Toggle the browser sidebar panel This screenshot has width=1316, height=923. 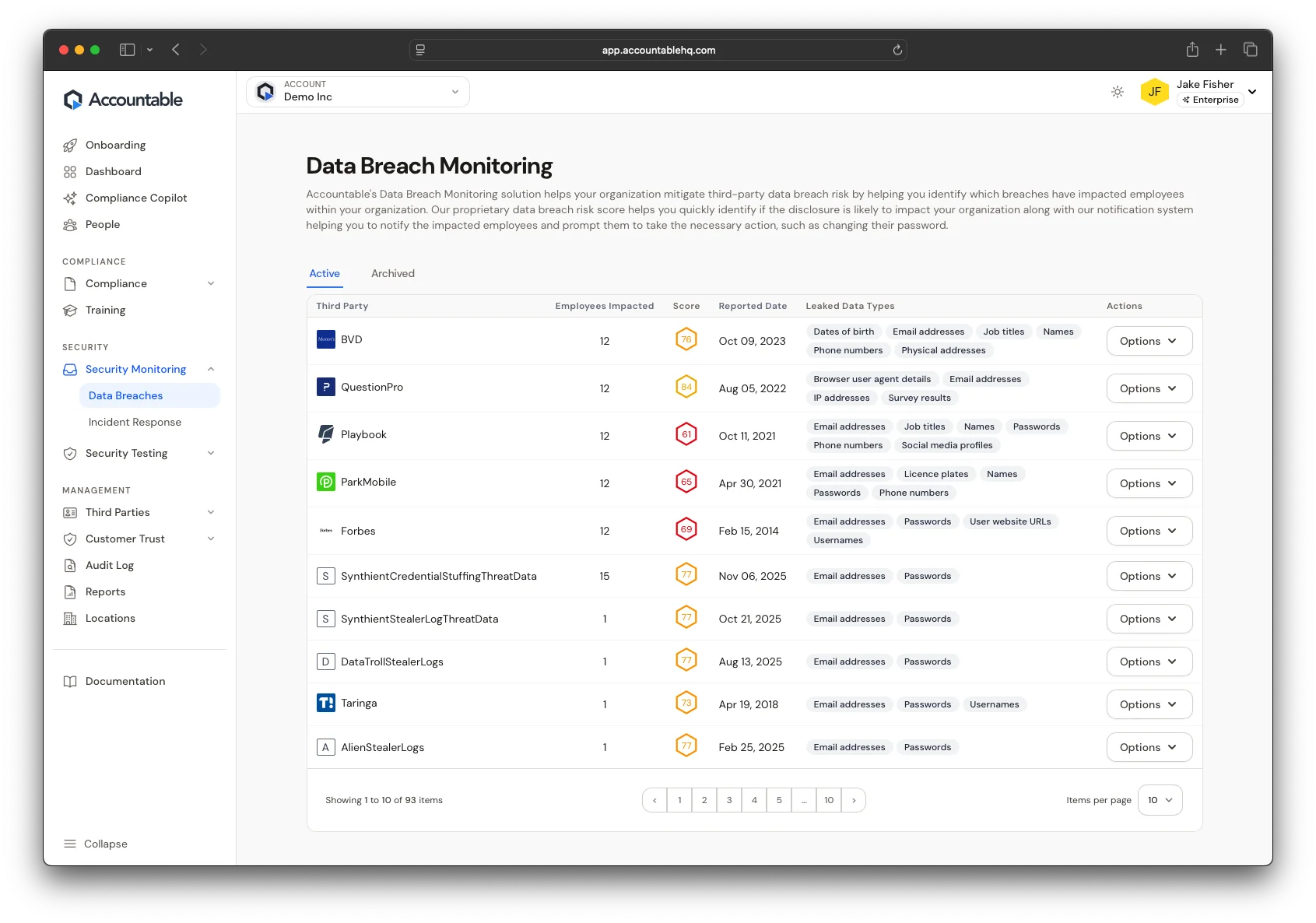(x=128, y=50)
